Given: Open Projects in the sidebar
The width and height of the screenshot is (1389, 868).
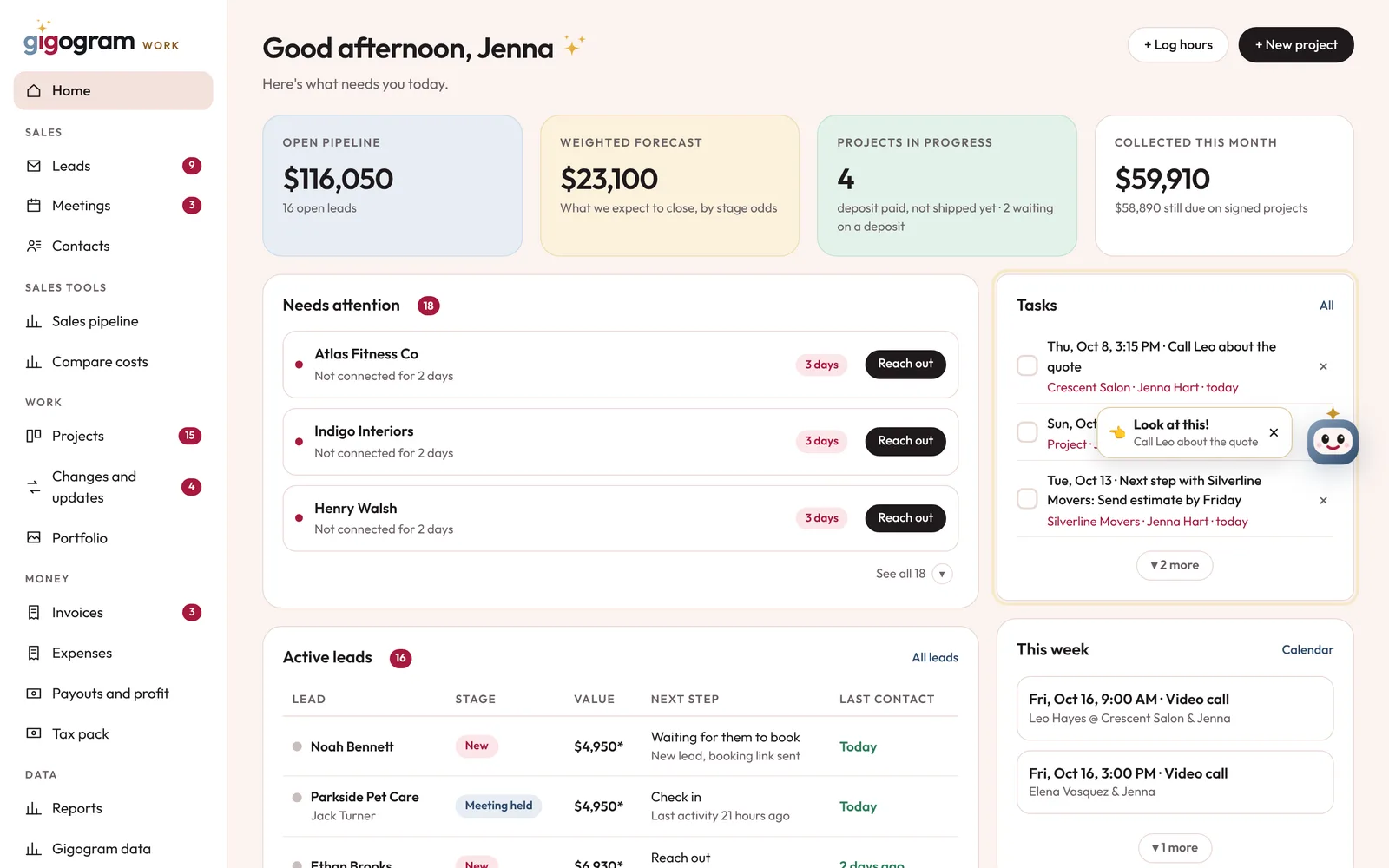Looking at the screenshot, I should click(114, 436).
